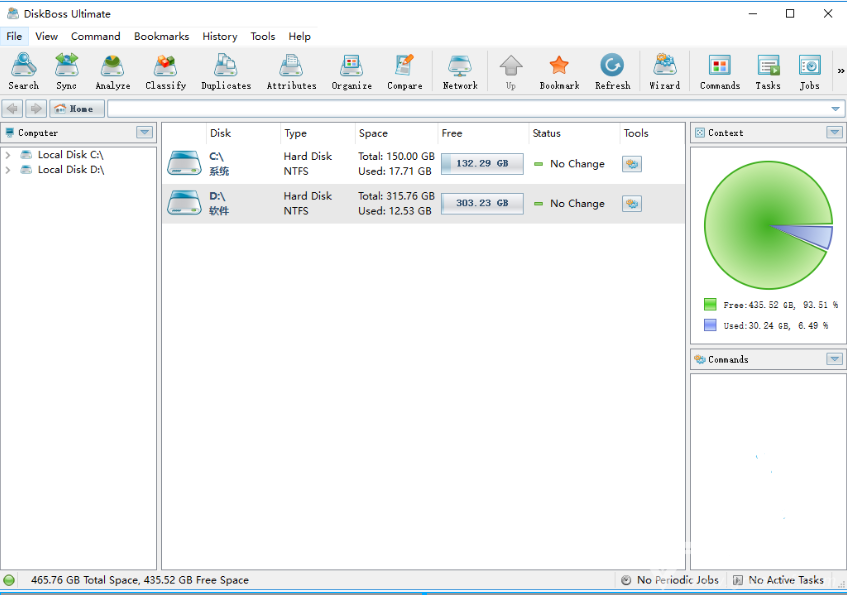The height and width of the screenshot is (595, 847).
Task: Go to the Home location
Action: click(x=77, y=109)
